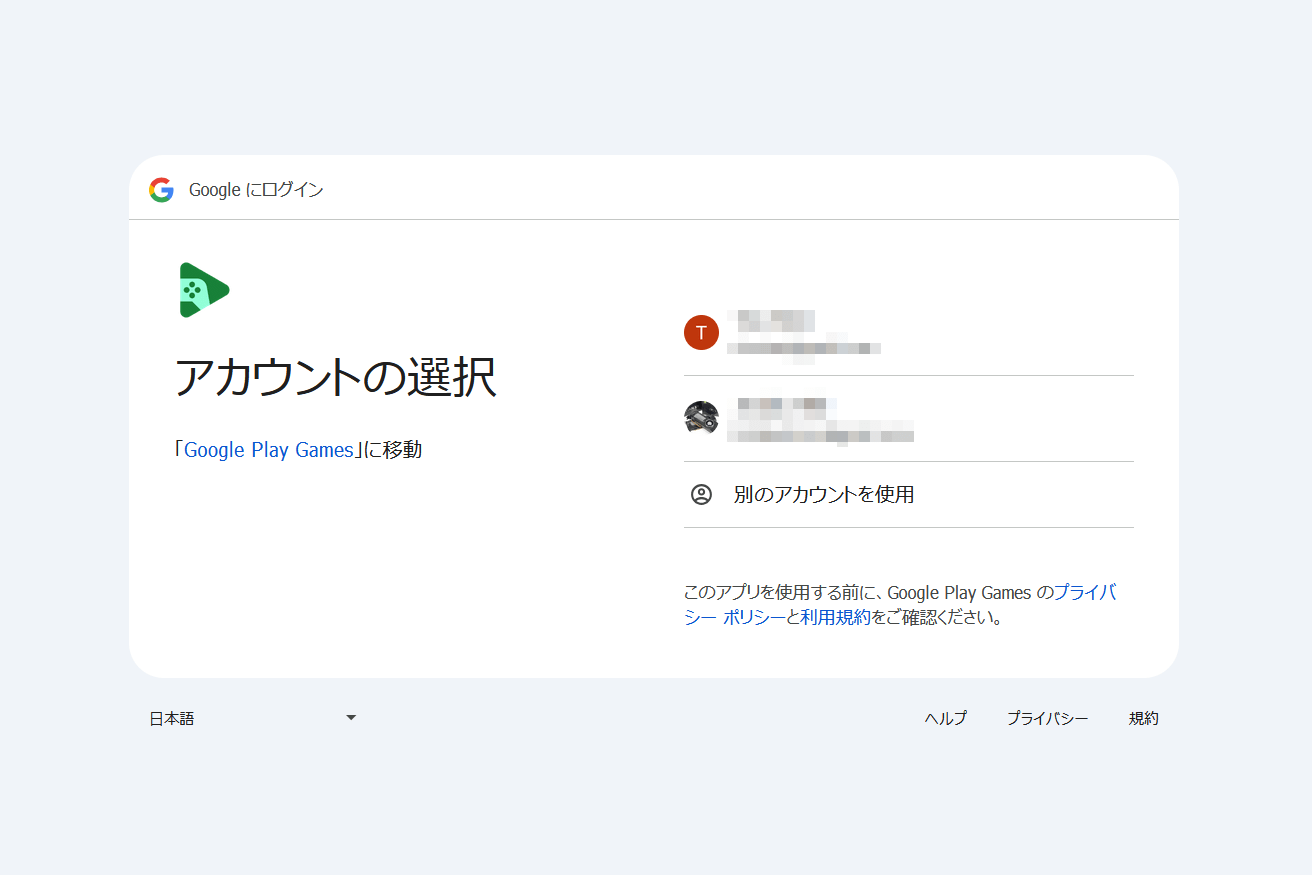This screenshot has width=1312, height=875.
Task: Open the Google Play Games link
Action: 269,450
